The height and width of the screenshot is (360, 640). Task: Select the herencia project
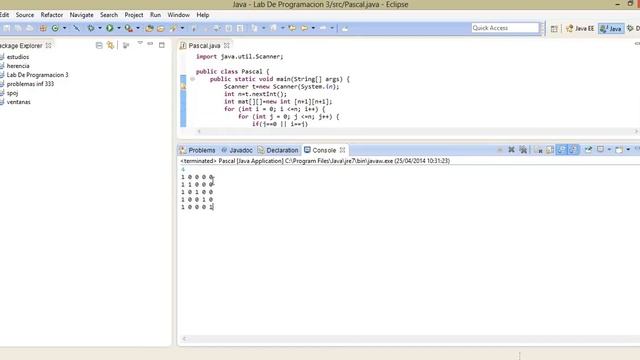pos(18,66)
